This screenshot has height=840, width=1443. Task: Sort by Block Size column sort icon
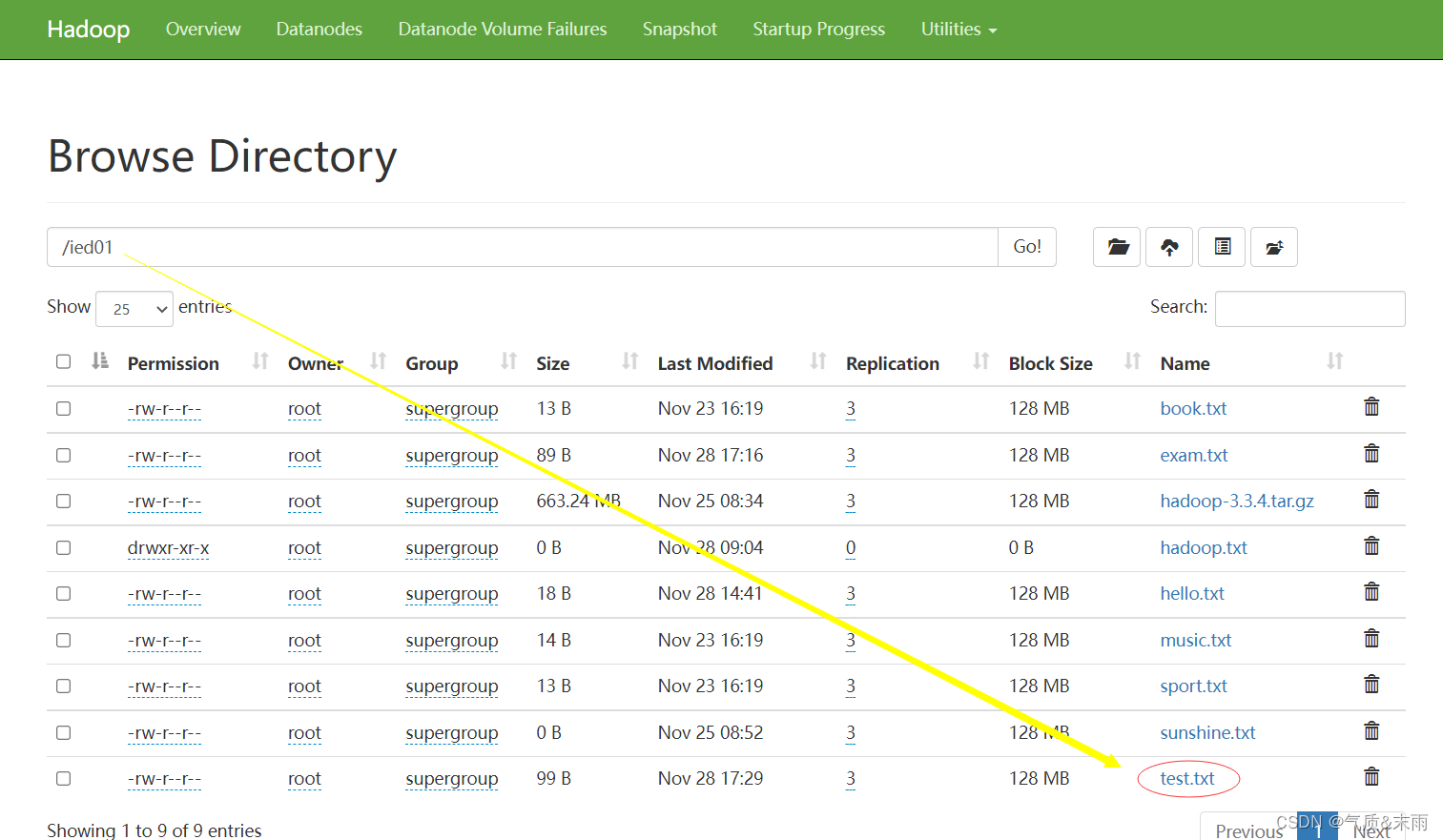(1133, 361)
